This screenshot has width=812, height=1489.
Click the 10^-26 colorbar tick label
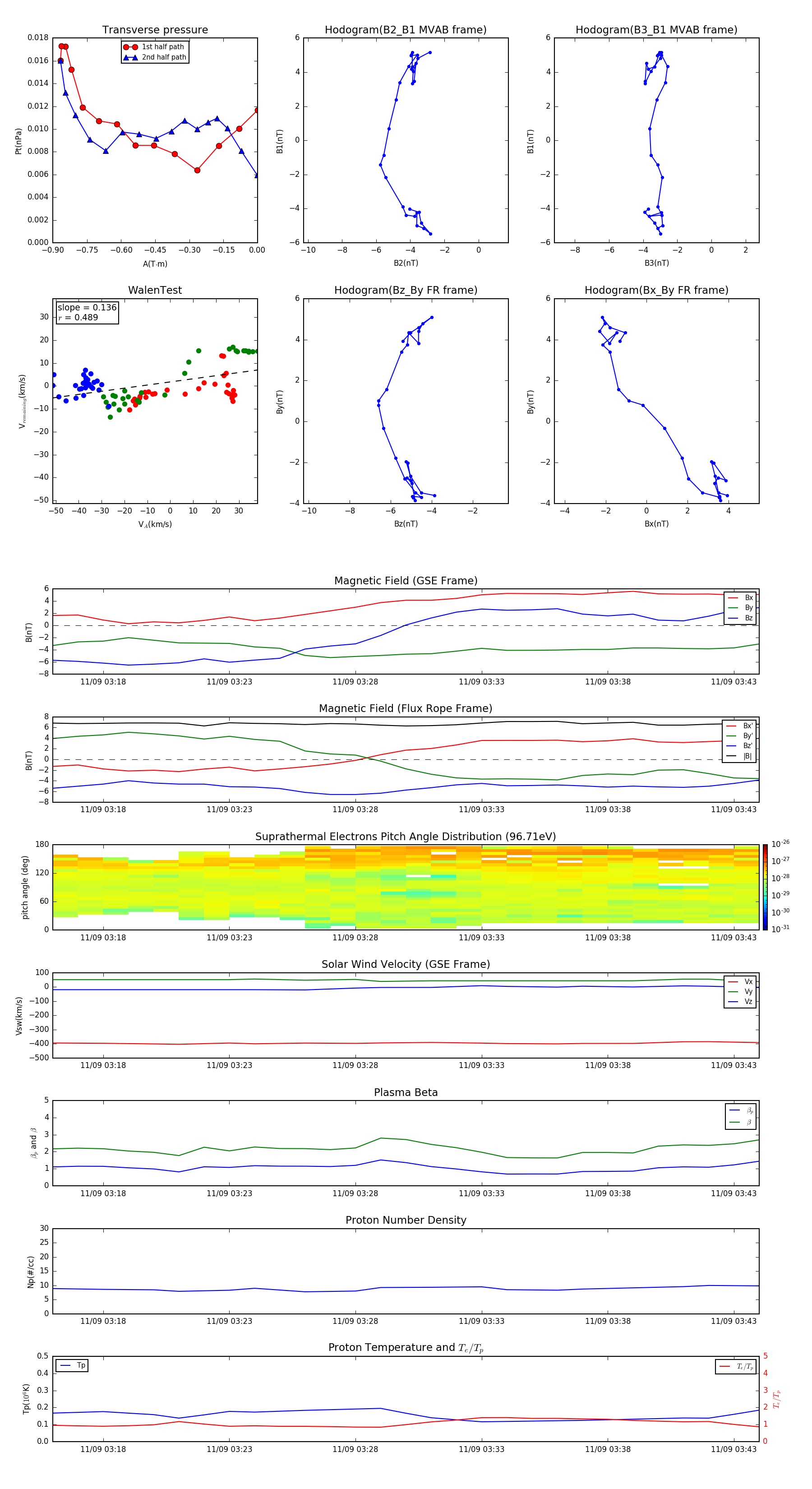[x=780, y=844]
